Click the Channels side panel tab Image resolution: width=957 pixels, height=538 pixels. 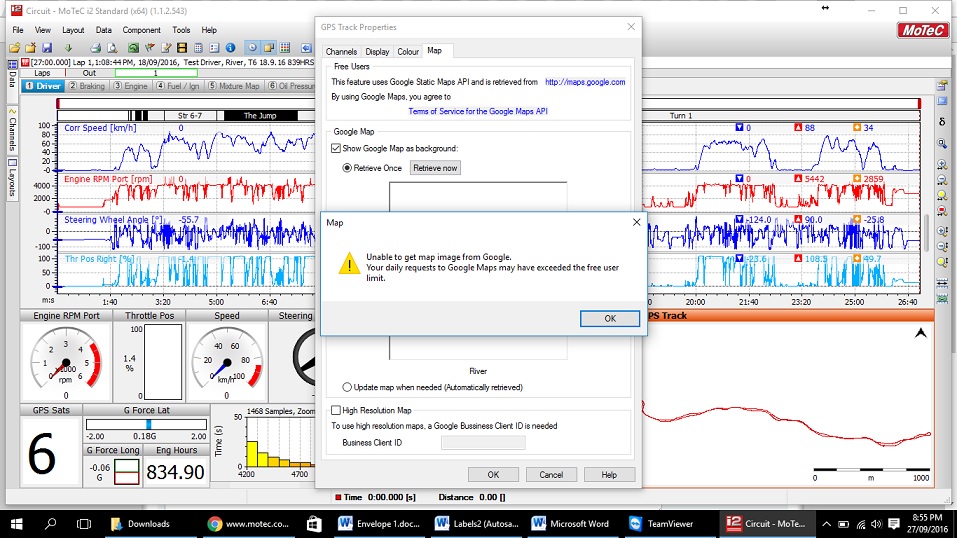click(x=12, y=129)
